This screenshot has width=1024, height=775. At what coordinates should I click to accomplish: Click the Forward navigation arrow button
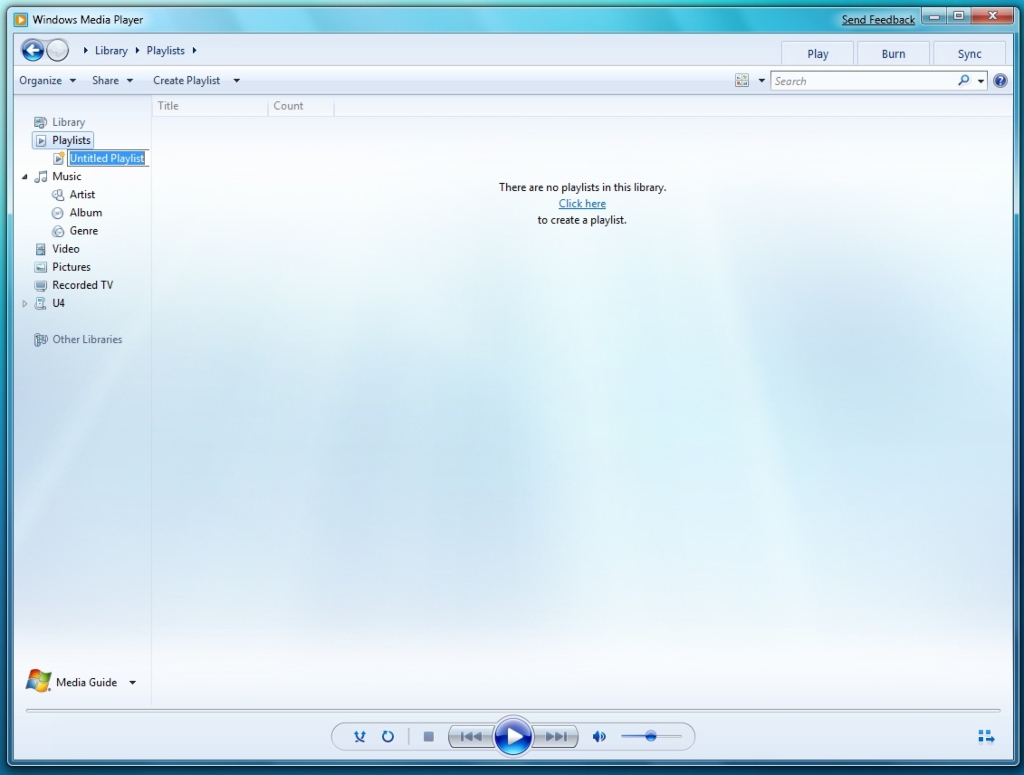tap(57, 50)
